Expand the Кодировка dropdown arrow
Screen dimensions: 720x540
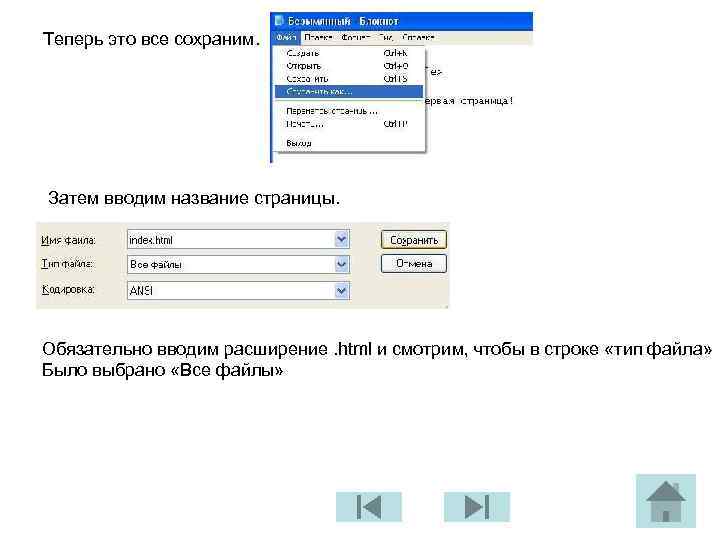(x=341, y=291)
